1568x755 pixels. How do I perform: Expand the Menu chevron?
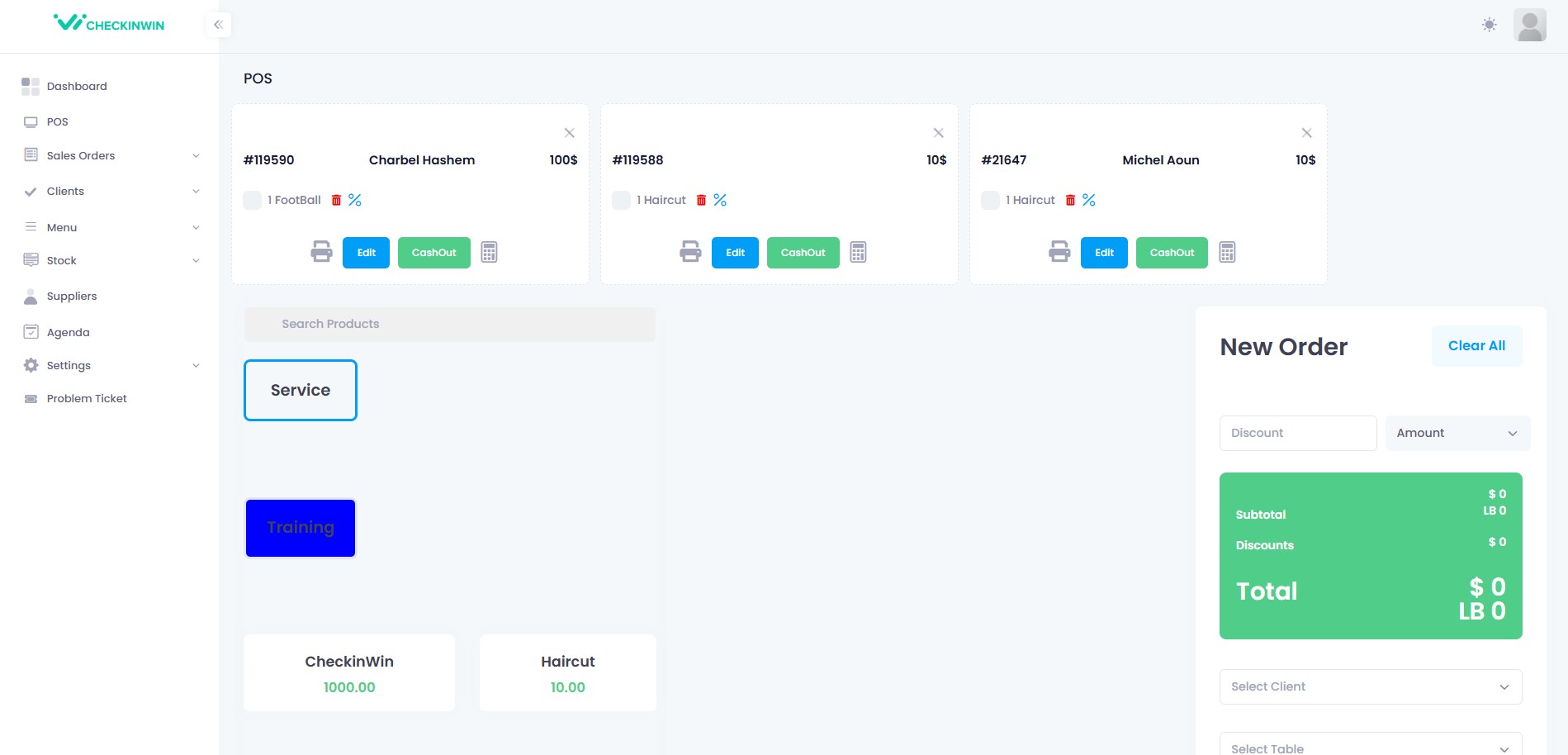click(196, 227)
